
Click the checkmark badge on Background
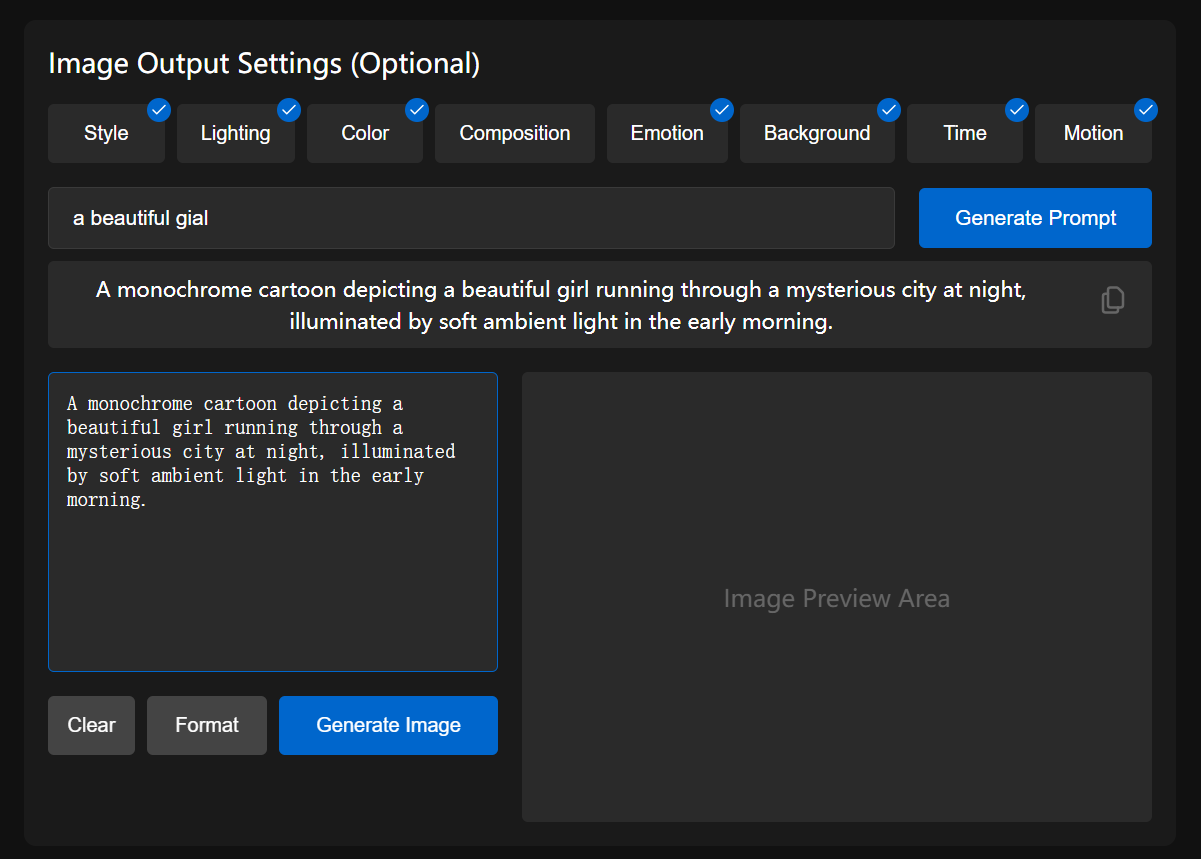(x=889, y=109)
